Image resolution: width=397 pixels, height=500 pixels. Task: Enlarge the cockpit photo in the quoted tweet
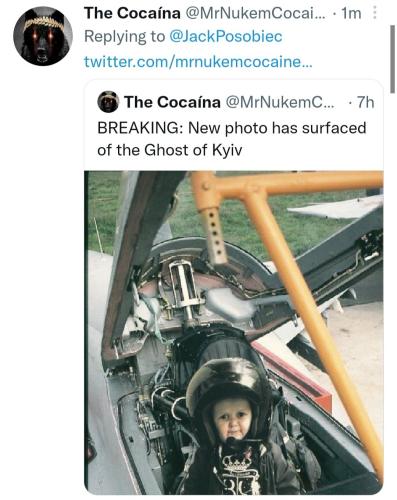point(234,333)
